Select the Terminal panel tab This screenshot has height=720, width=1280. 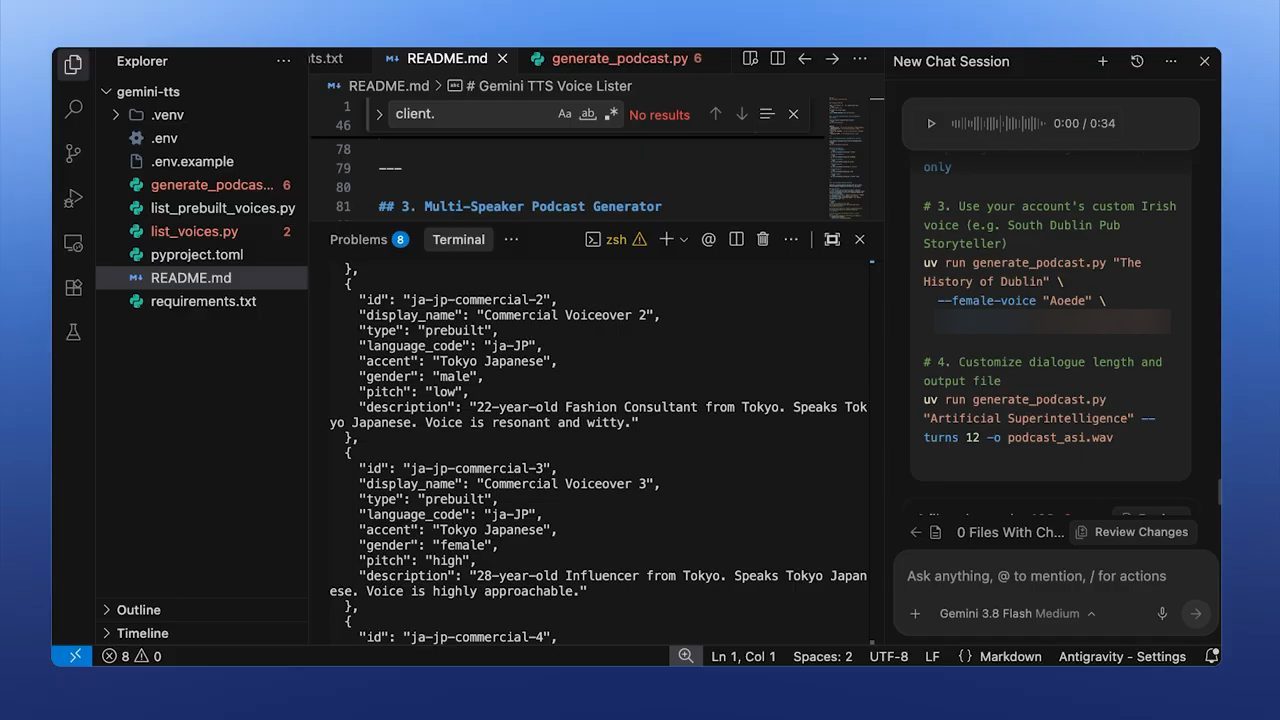(458, 239)
